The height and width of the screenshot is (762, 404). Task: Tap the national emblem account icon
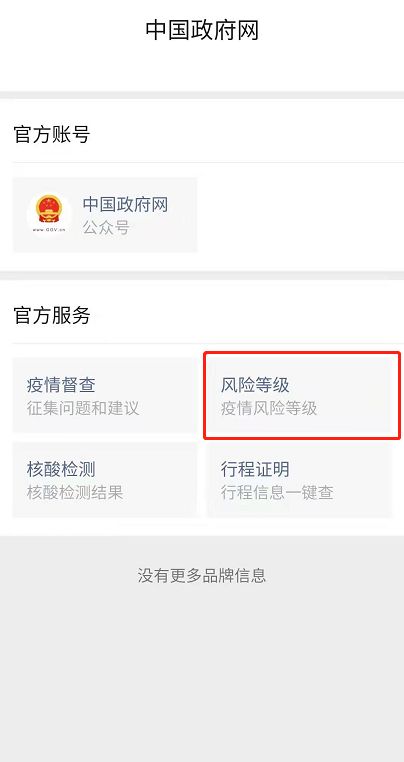point(49,215)
